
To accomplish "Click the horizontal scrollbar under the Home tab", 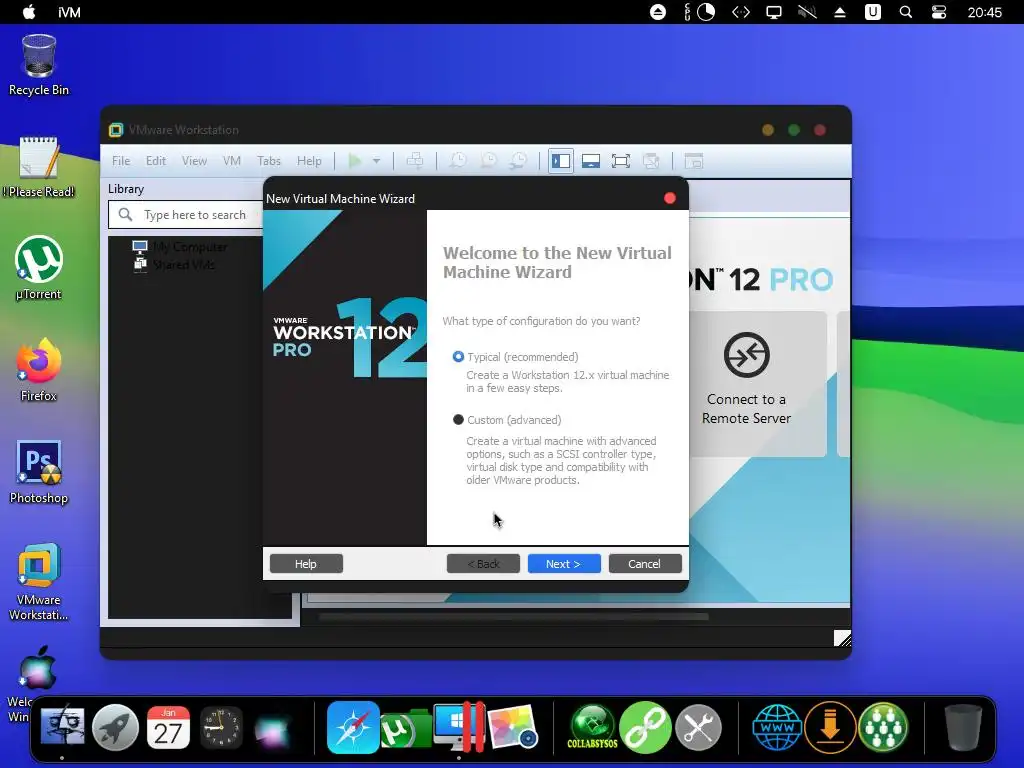I will point(513,616).
